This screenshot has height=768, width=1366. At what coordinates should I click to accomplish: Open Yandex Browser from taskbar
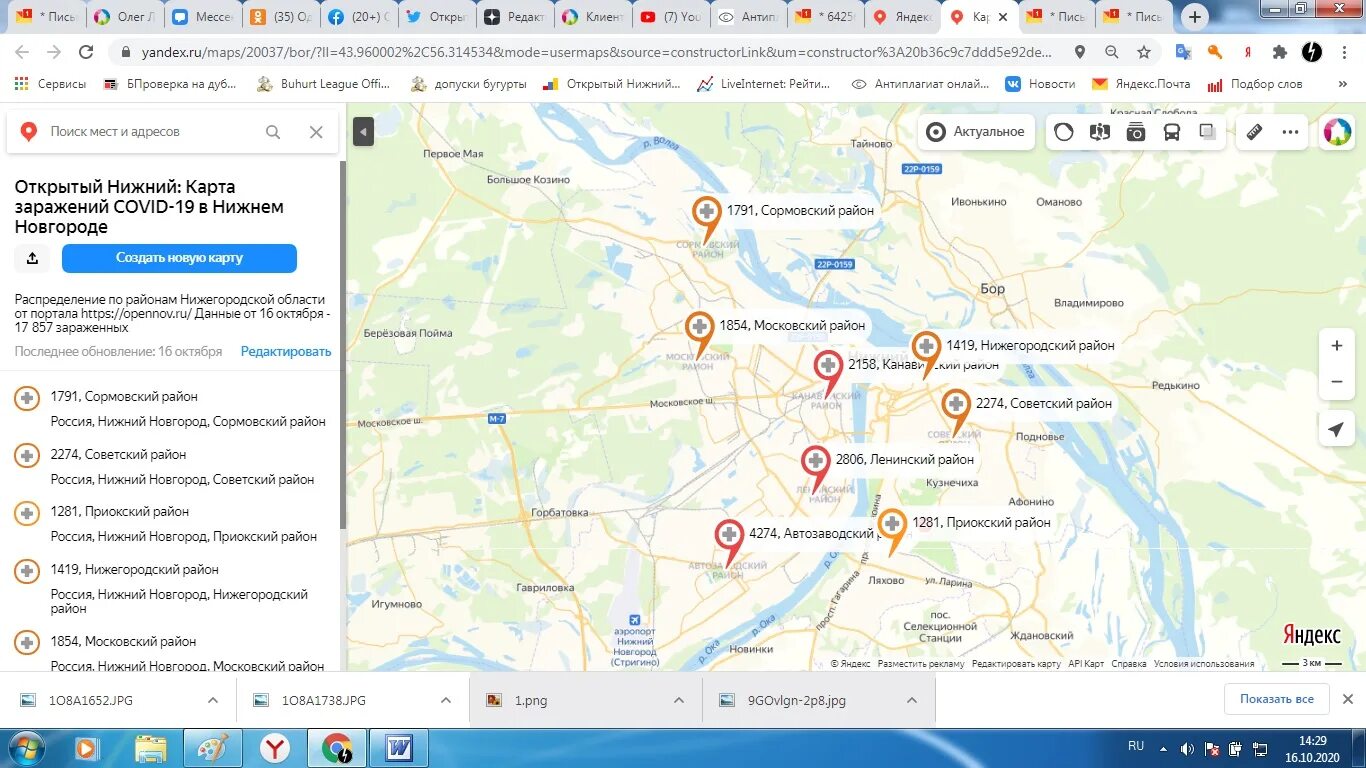coord(275,748)
